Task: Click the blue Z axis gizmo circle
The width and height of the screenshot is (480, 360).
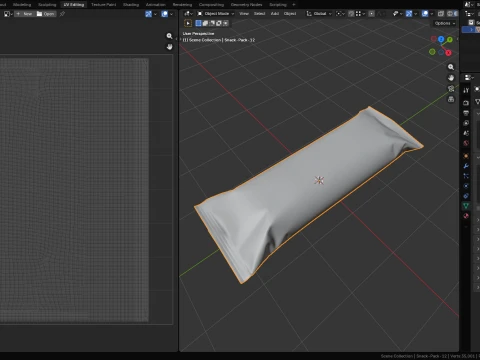Action: [x=441, y=39]
